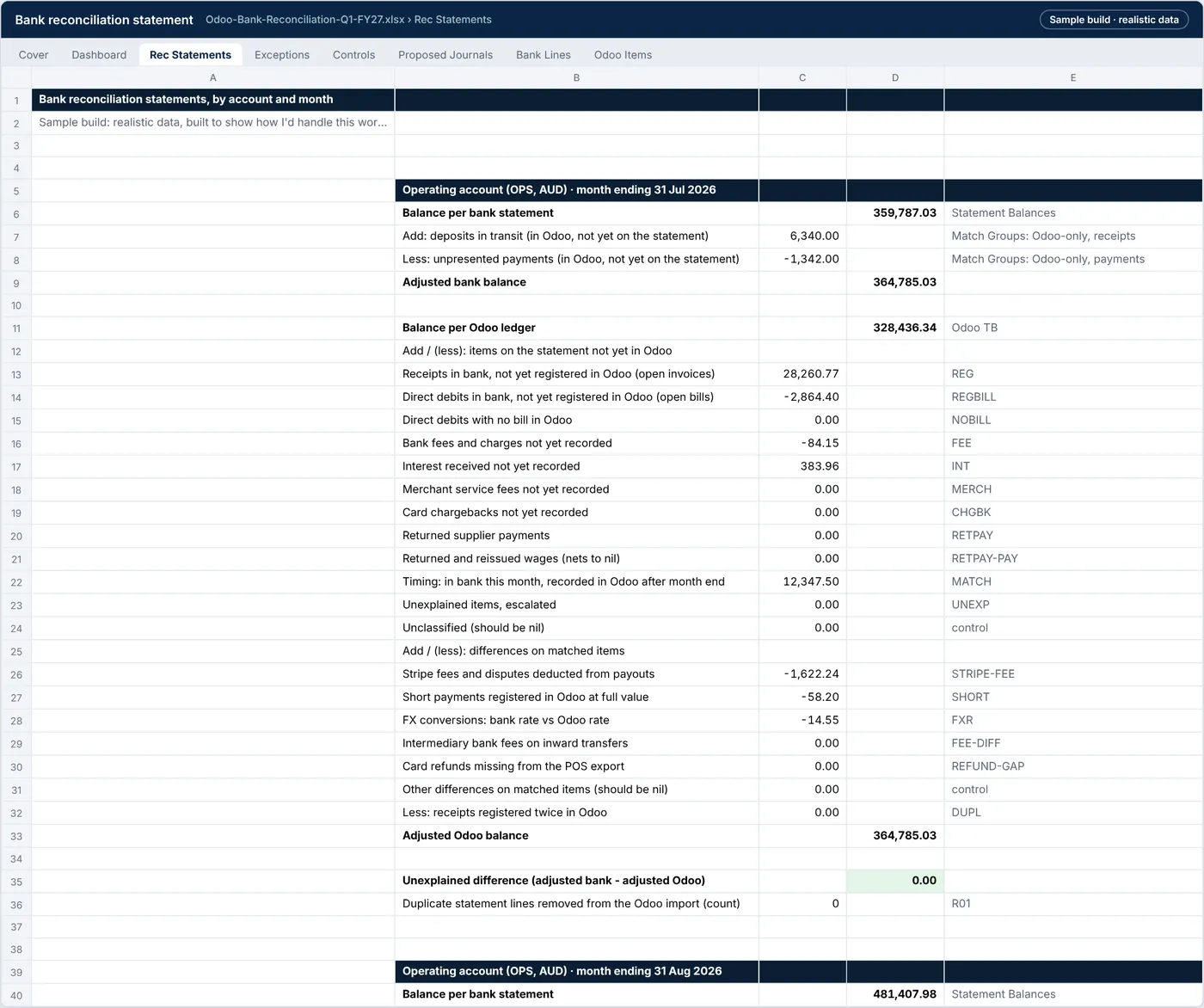Go to the Controls tab
The height and width of the screenshot is (1008, 1204).
tap(353, 55)
